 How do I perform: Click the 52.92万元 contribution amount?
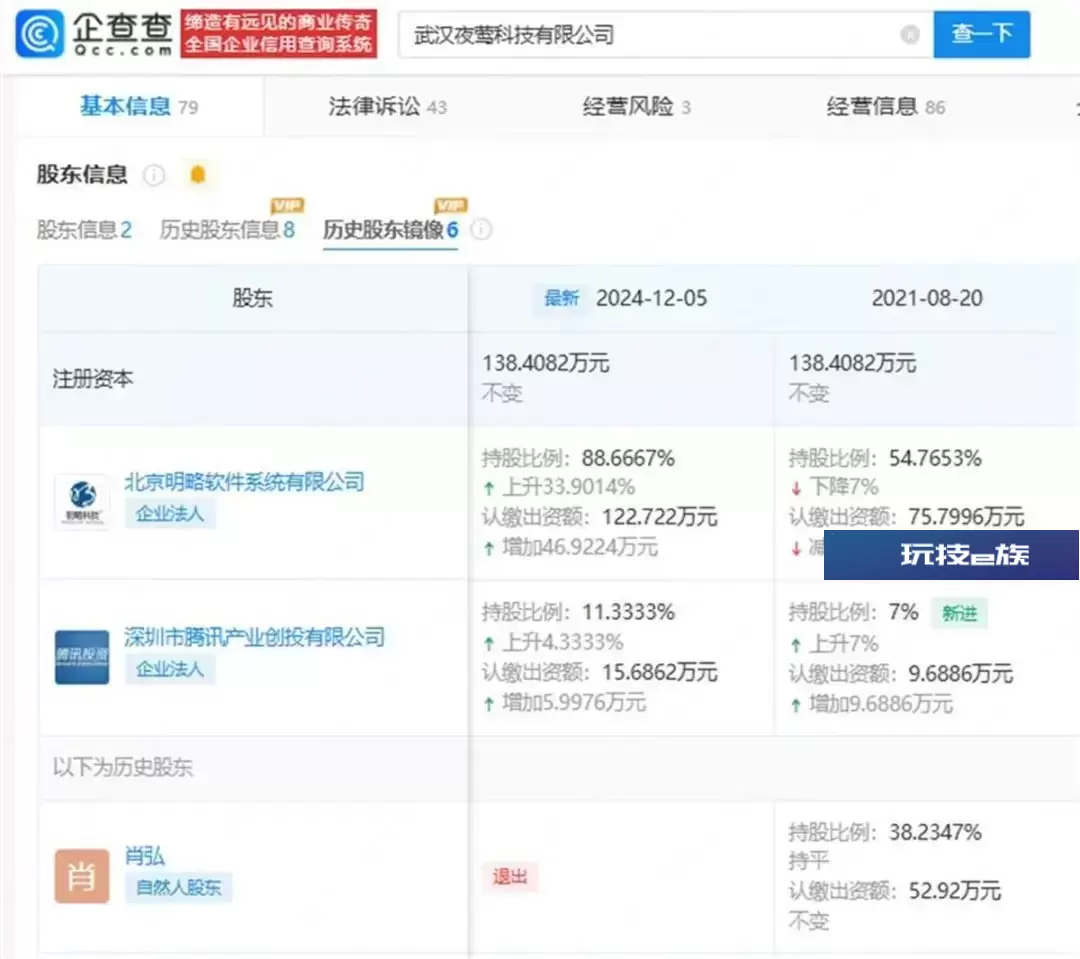tap(955, 891)
